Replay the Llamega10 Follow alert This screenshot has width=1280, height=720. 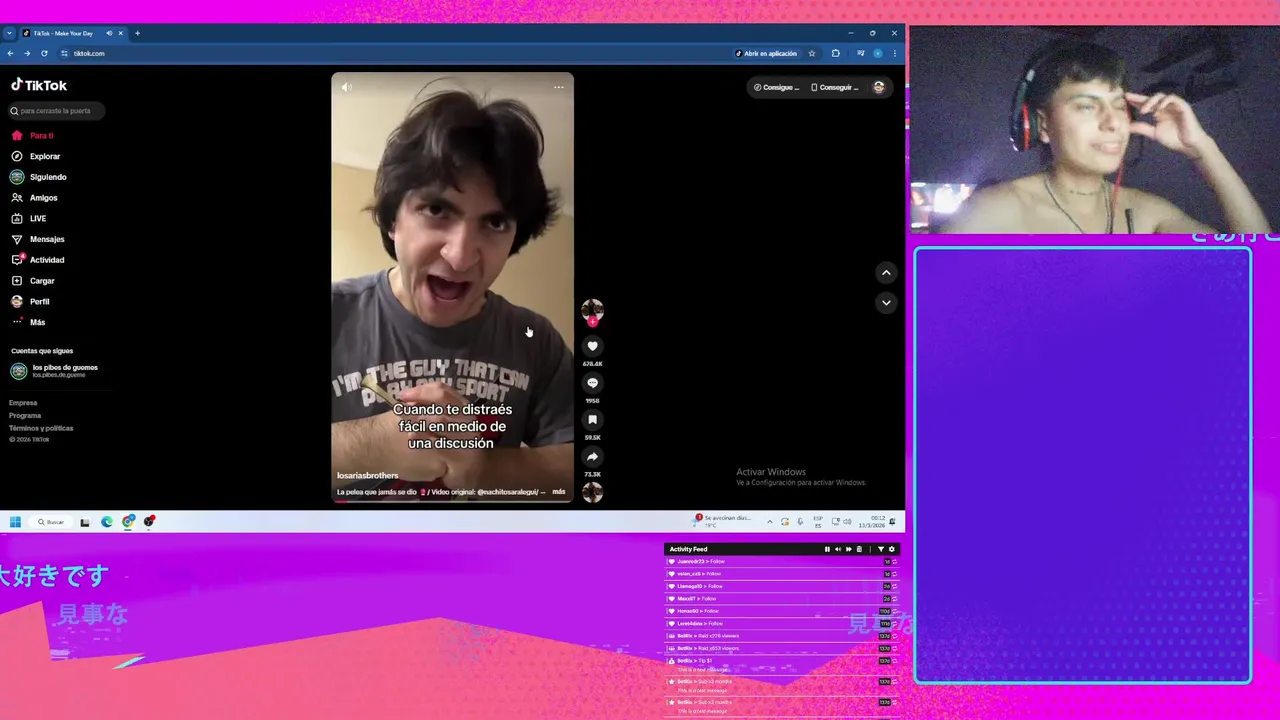point(894,586)
